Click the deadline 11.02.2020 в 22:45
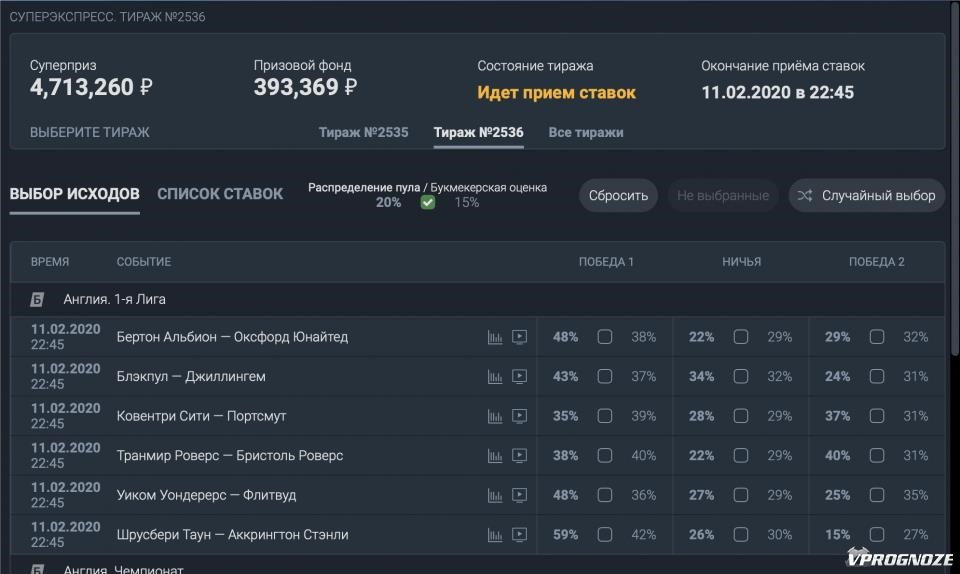Viewport: 960px width, 574px height. pyautogui.click(x=778, y=92)
